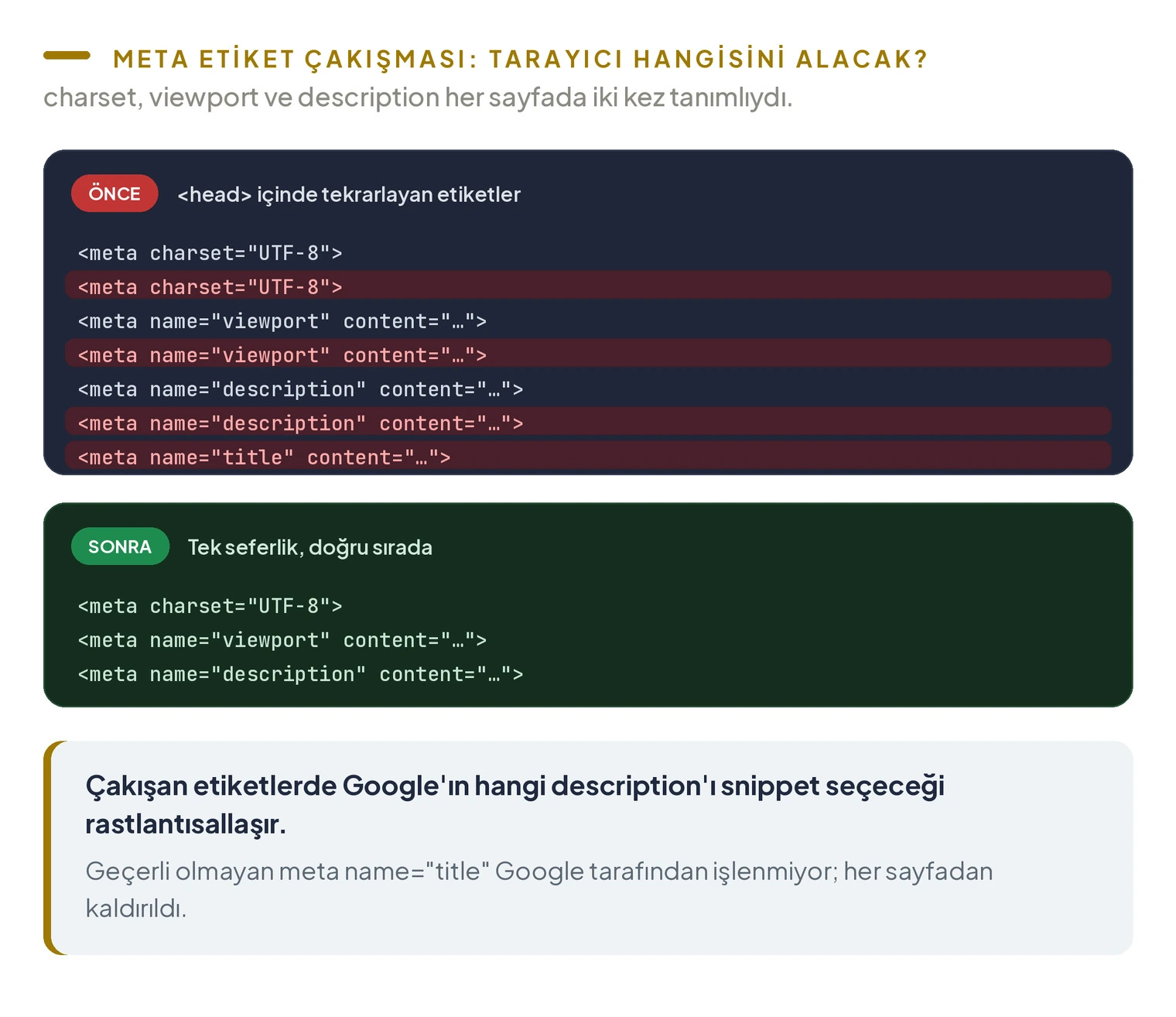The height and width of the screenshot is (1017, 1176).
Task: Click the subtitle starting with charset, viewport
Action: [x=418, y=98]
